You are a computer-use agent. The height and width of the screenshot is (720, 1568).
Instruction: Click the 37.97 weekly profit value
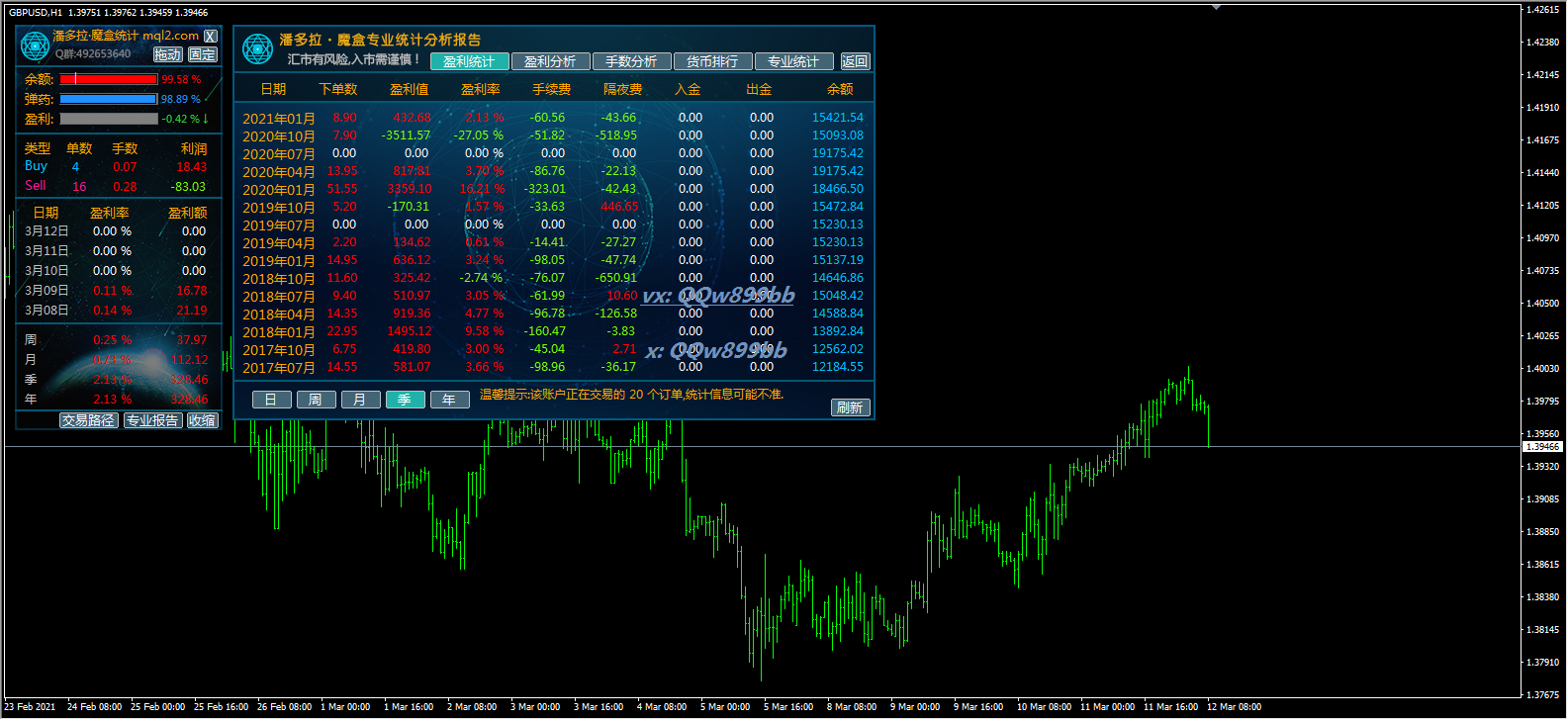tap(192, 340)
